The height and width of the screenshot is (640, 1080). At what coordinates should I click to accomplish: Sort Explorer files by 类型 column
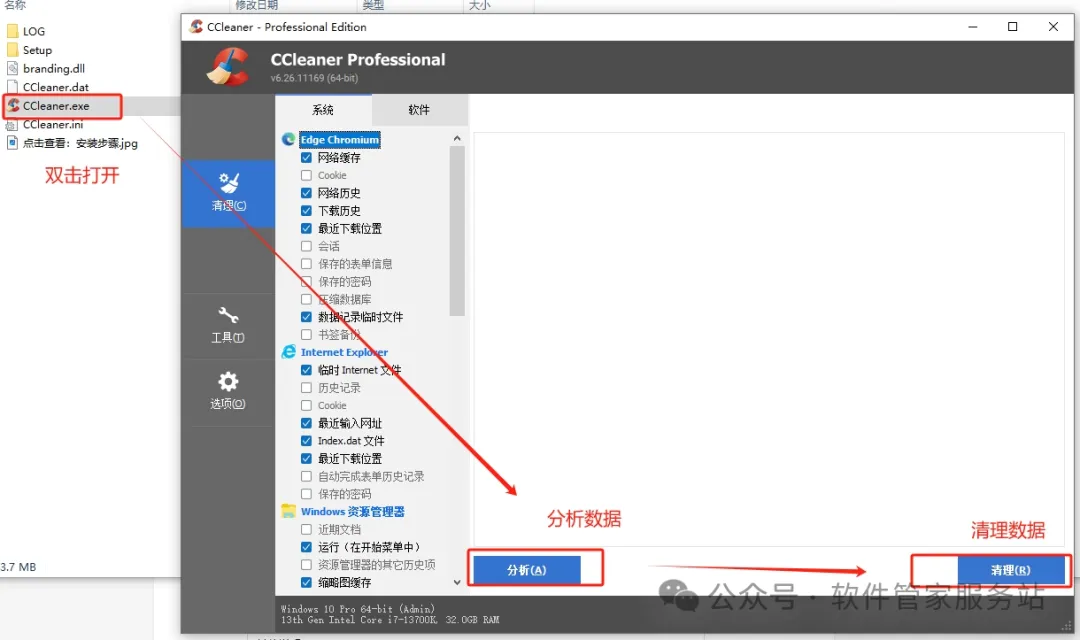(x=373, y=5)
